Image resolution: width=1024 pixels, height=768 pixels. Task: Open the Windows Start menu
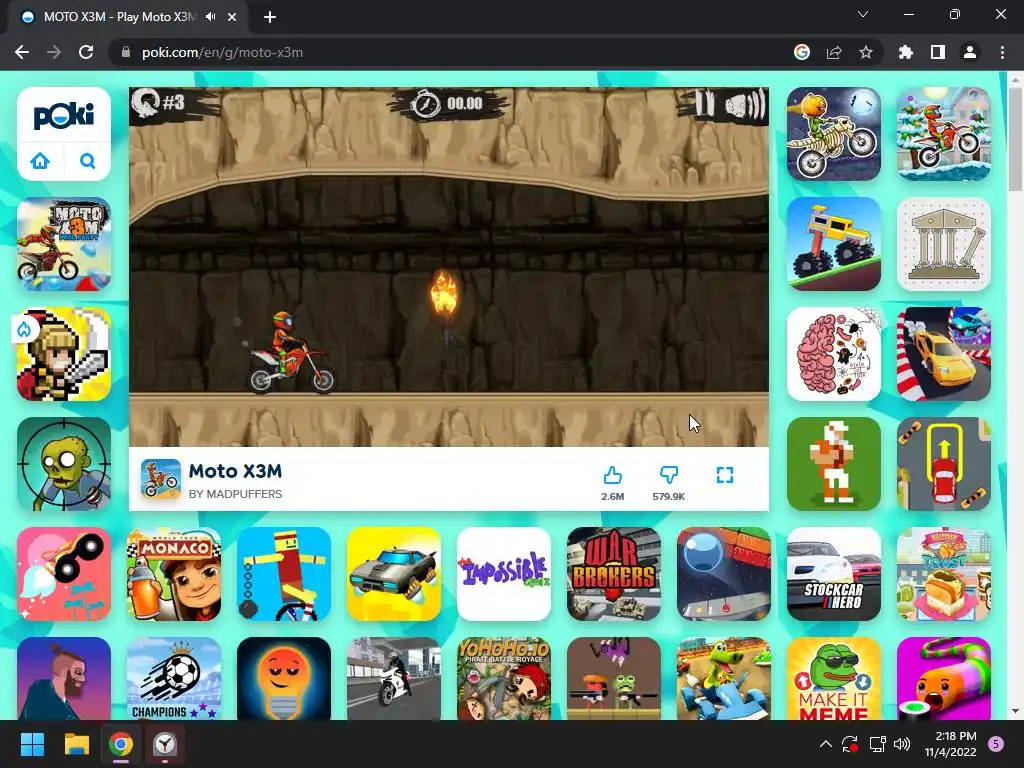click(32, 744)
